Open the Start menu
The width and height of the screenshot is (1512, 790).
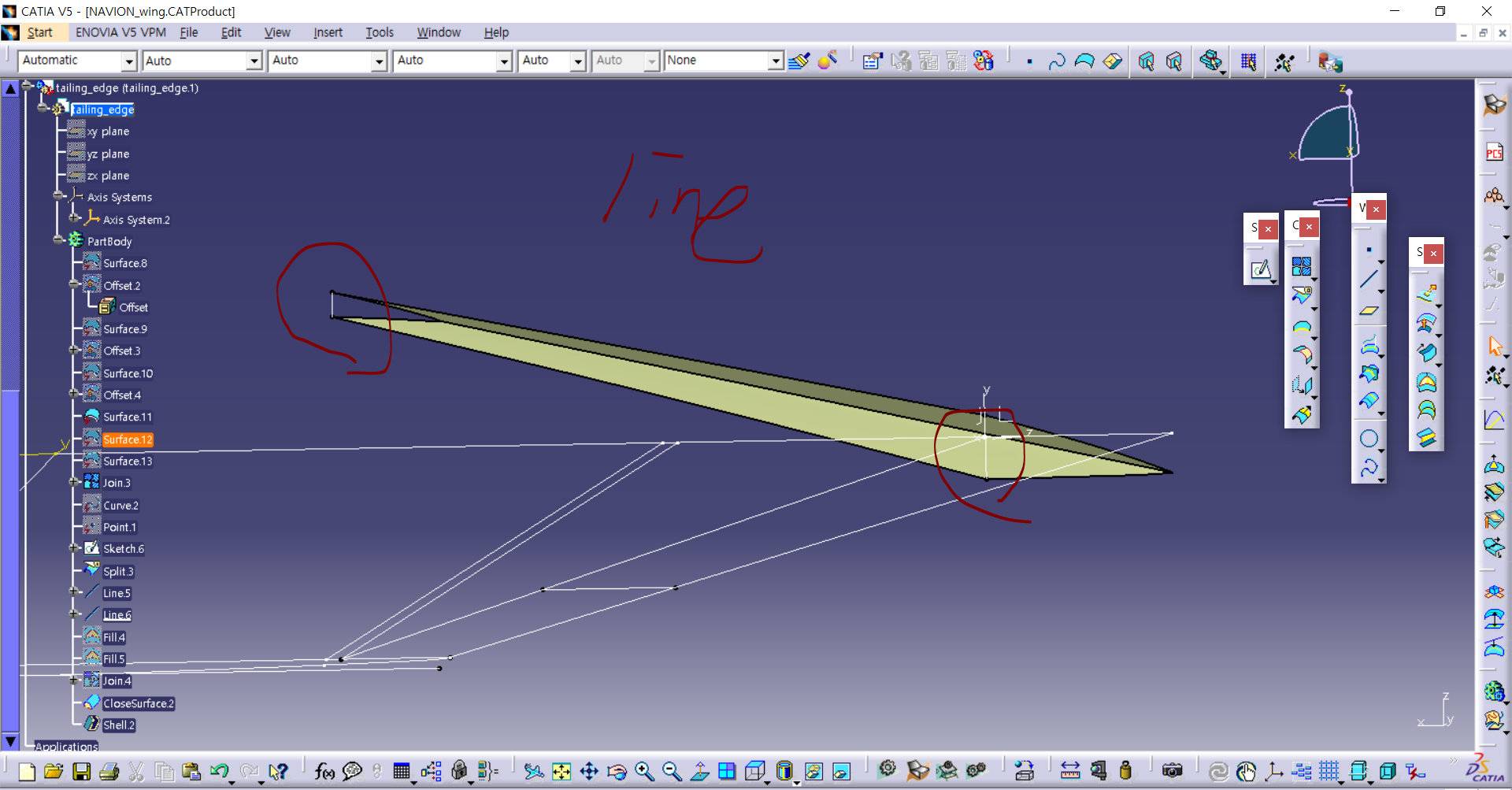pyautogui.click(x=39, y=32)
